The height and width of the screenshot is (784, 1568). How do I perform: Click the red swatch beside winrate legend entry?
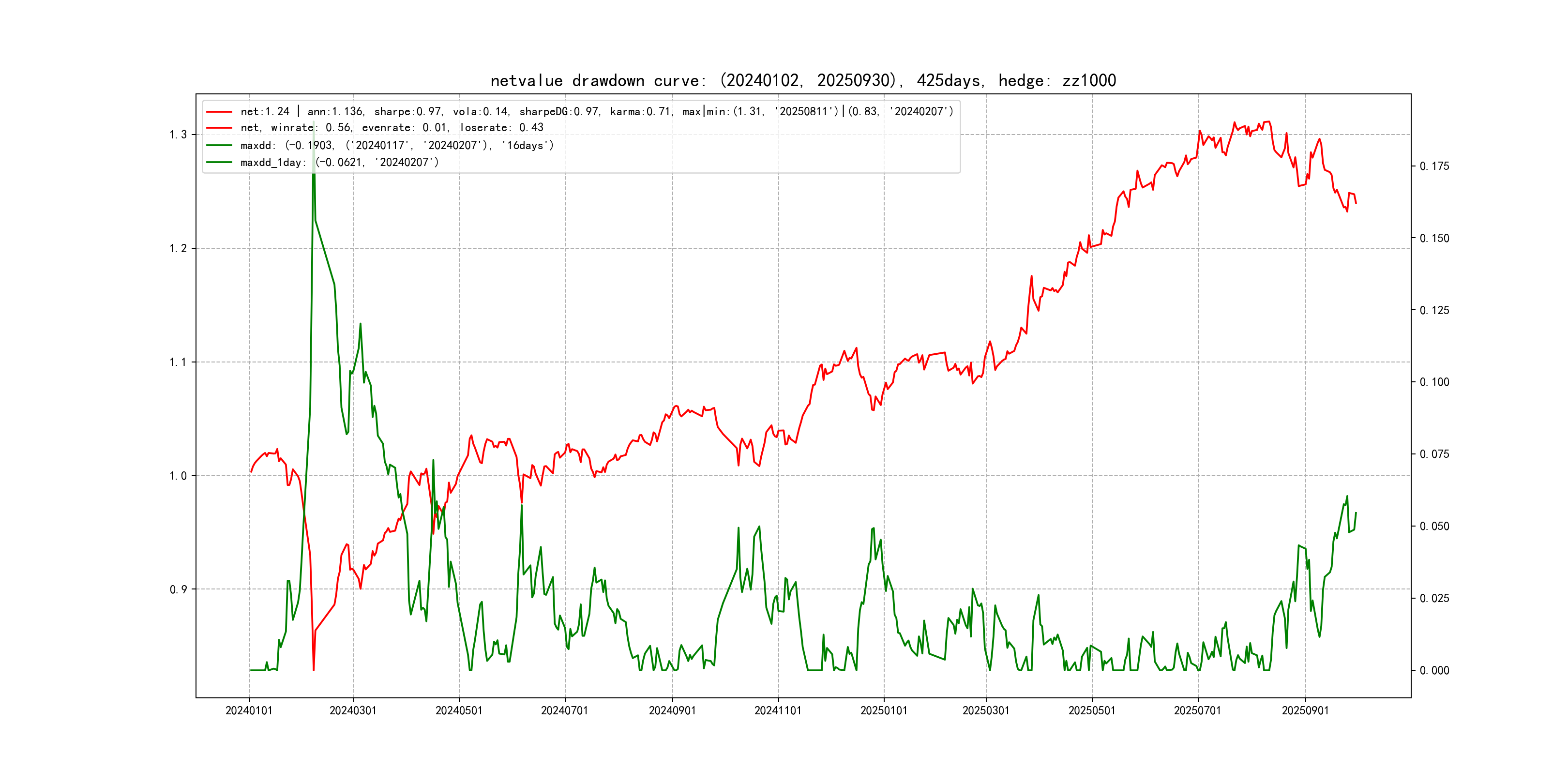(x=219, y=128)
